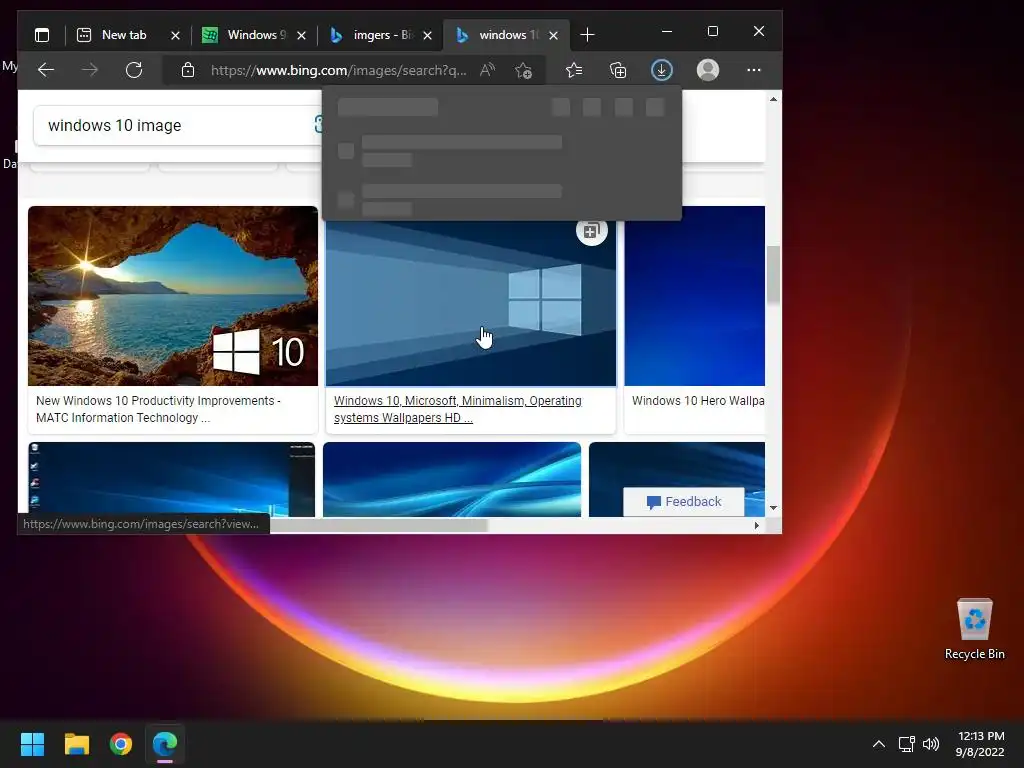Click the 'windows 10 image' search box

pyautogui.click(x=176, y=125)
